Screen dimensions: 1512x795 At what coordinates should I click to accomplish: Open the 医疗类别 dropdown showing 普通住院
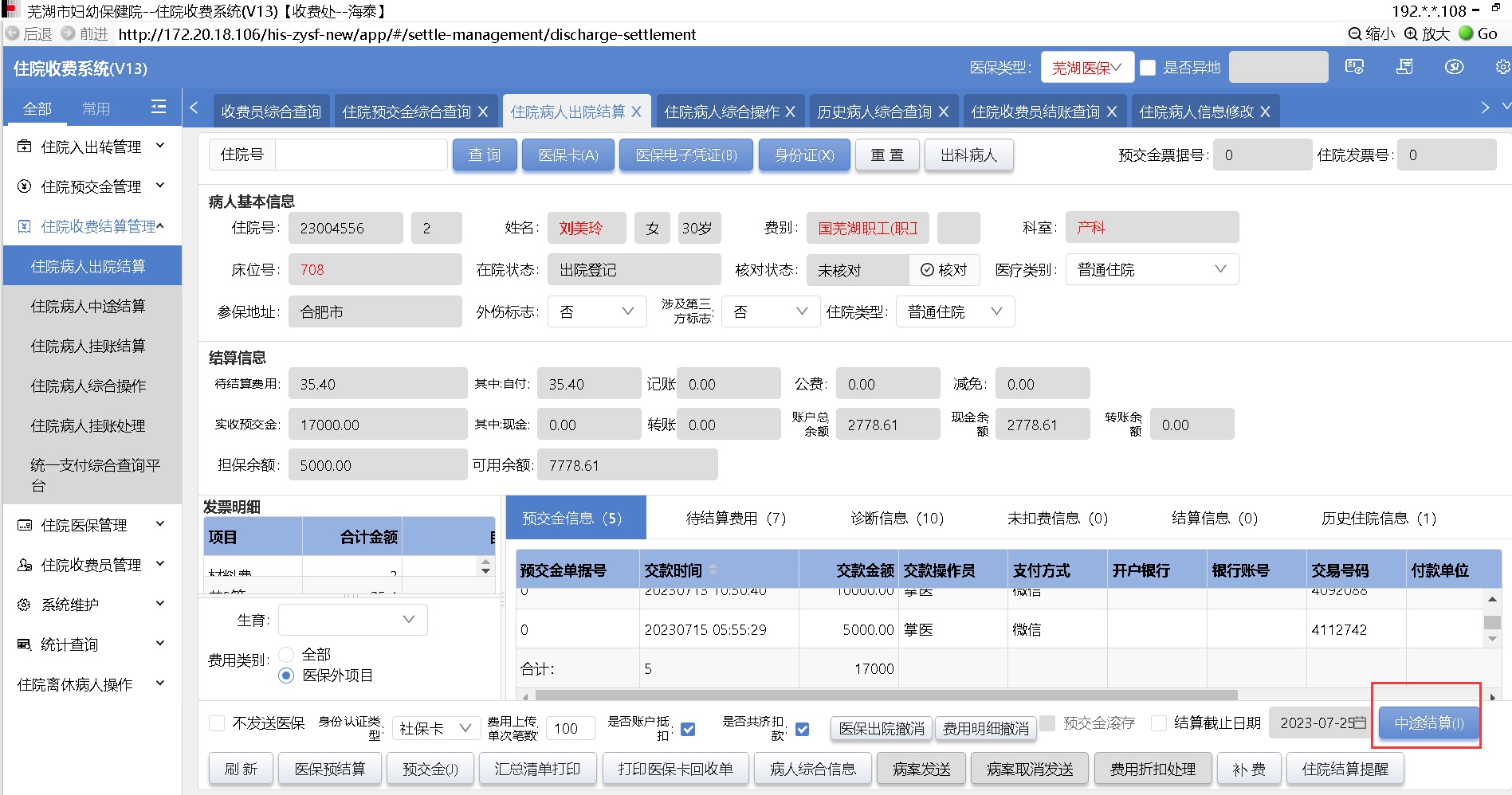point(1152,269)
